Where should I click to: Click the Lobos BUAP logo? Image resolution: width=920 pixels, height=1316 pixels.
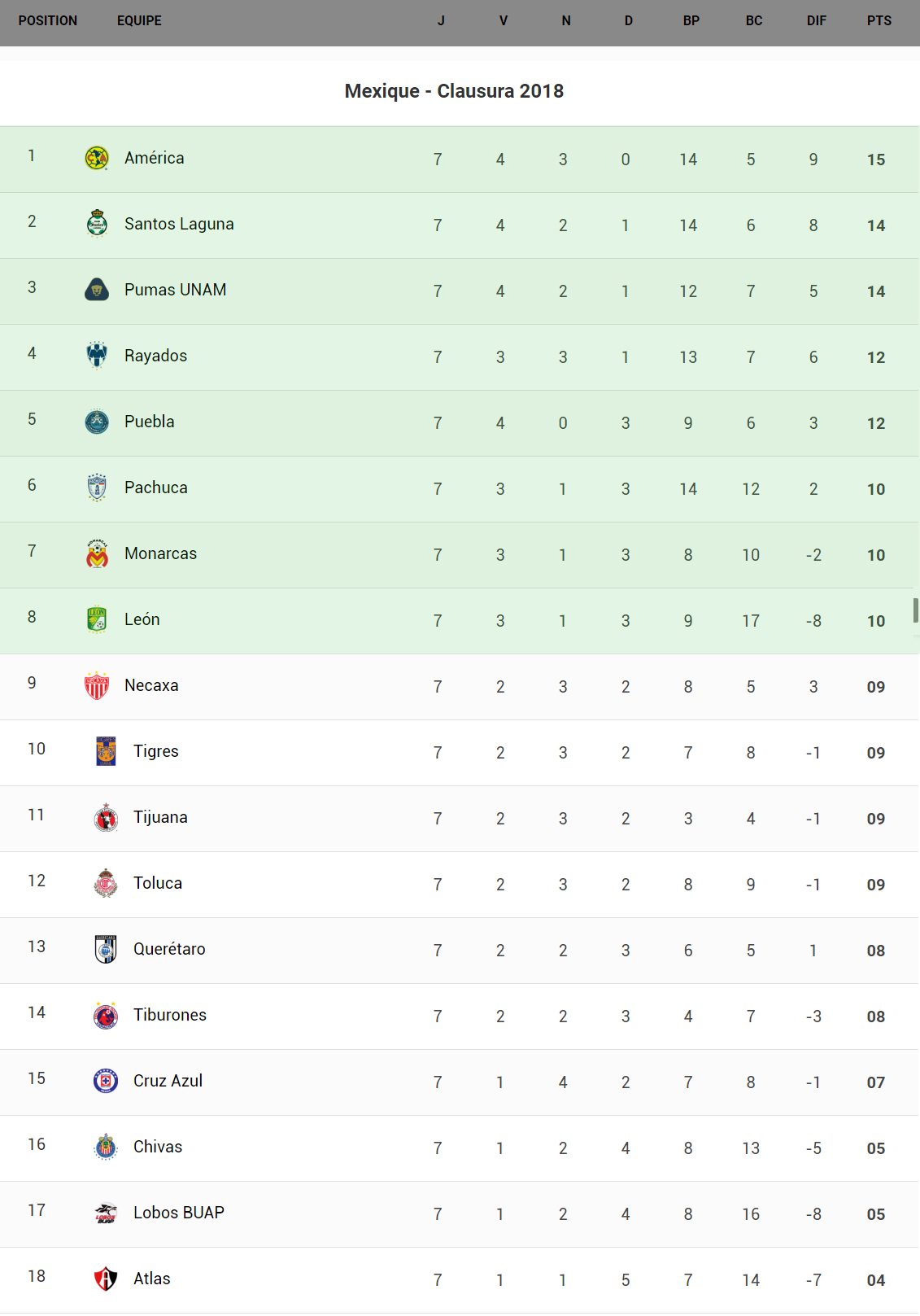(x=106, y=1213)
